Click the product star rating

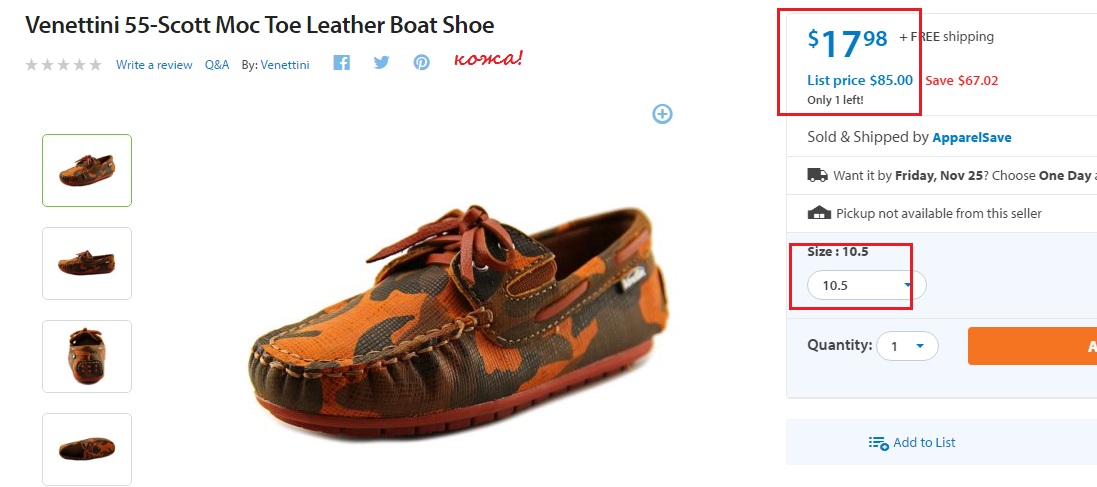pyautogui.click(x=63, y=65)
